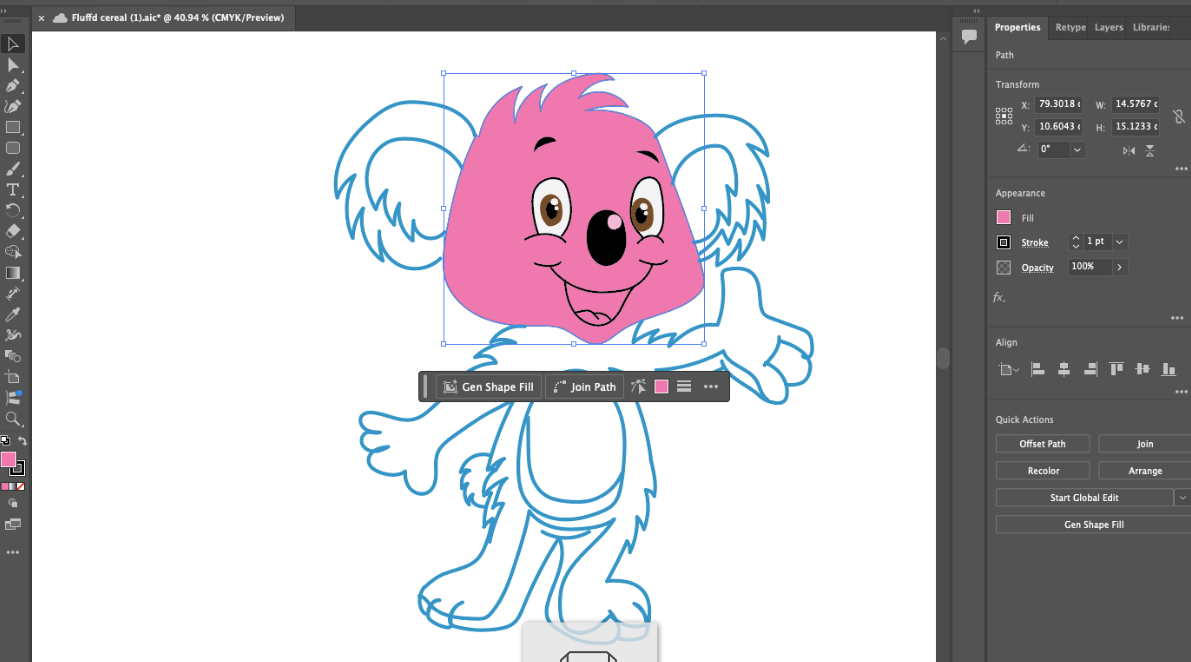Select the Artboard tool
1191x662 pixels.
pyautogui.click(x=13, y=377)
